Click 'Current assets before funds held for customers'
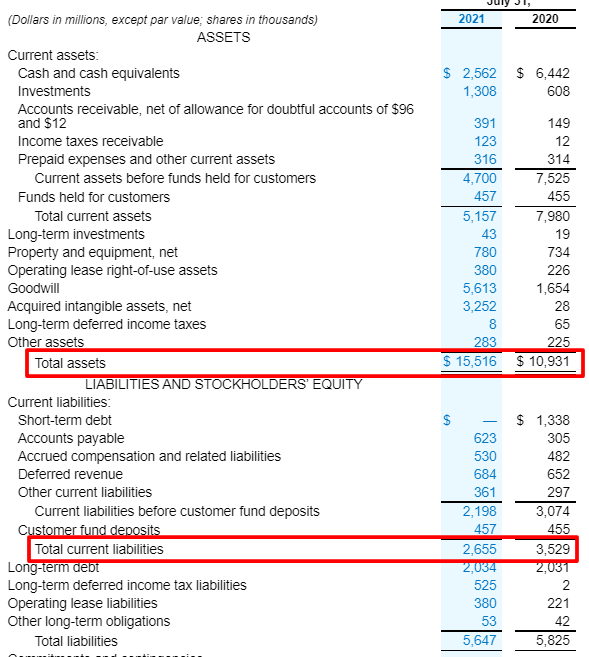 [x=175, y=178]
